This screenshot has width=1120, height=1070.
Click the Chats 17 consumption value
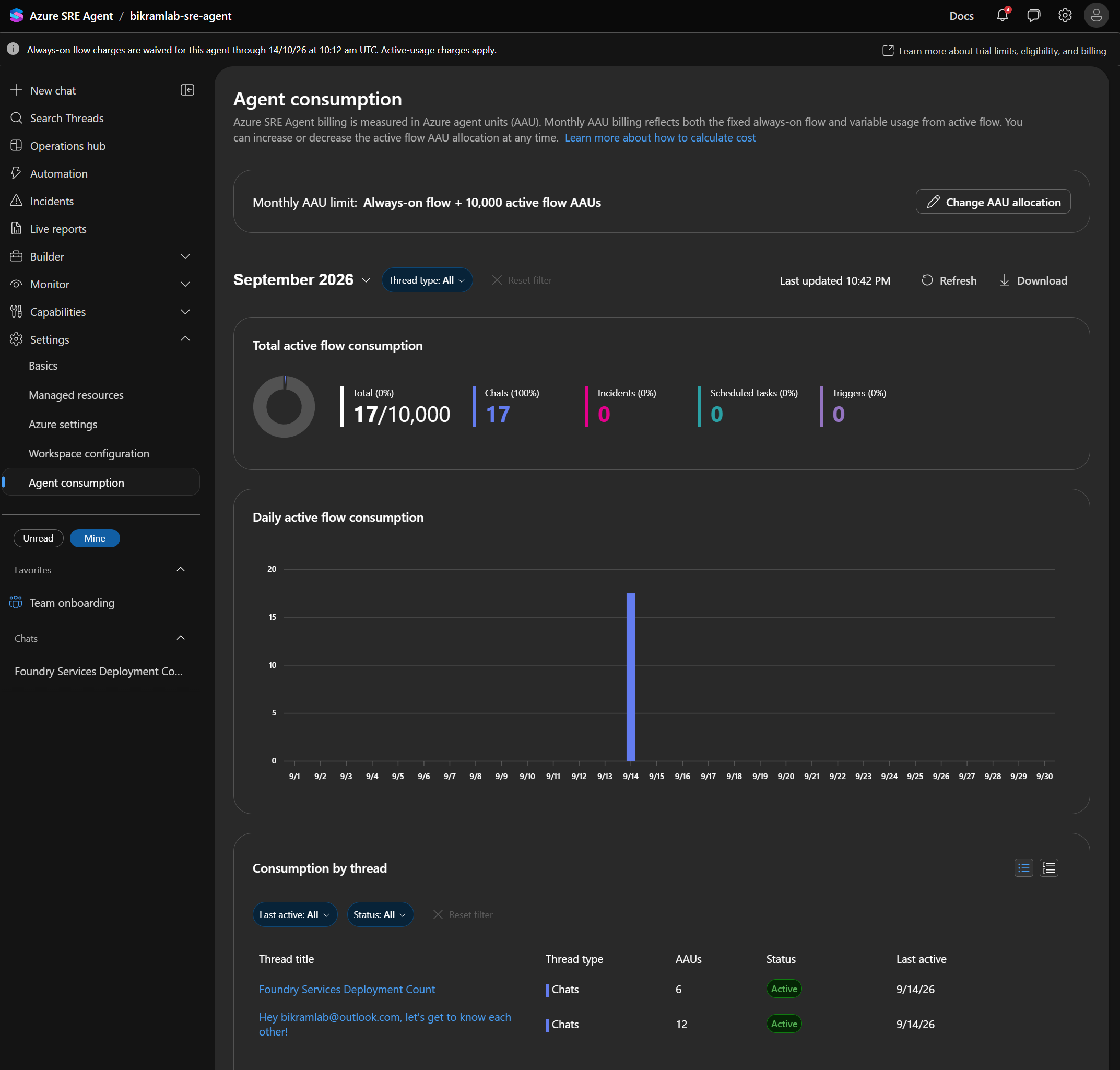click(497, 414)
